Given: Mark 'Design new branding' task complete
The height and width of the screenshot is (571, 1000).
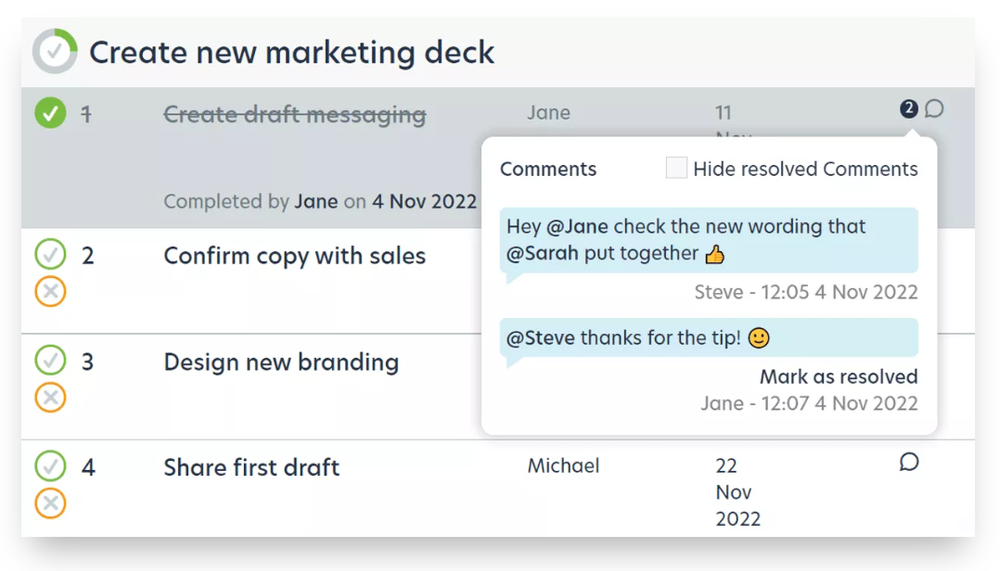Looking at the screenshot, I should (50, 360).
